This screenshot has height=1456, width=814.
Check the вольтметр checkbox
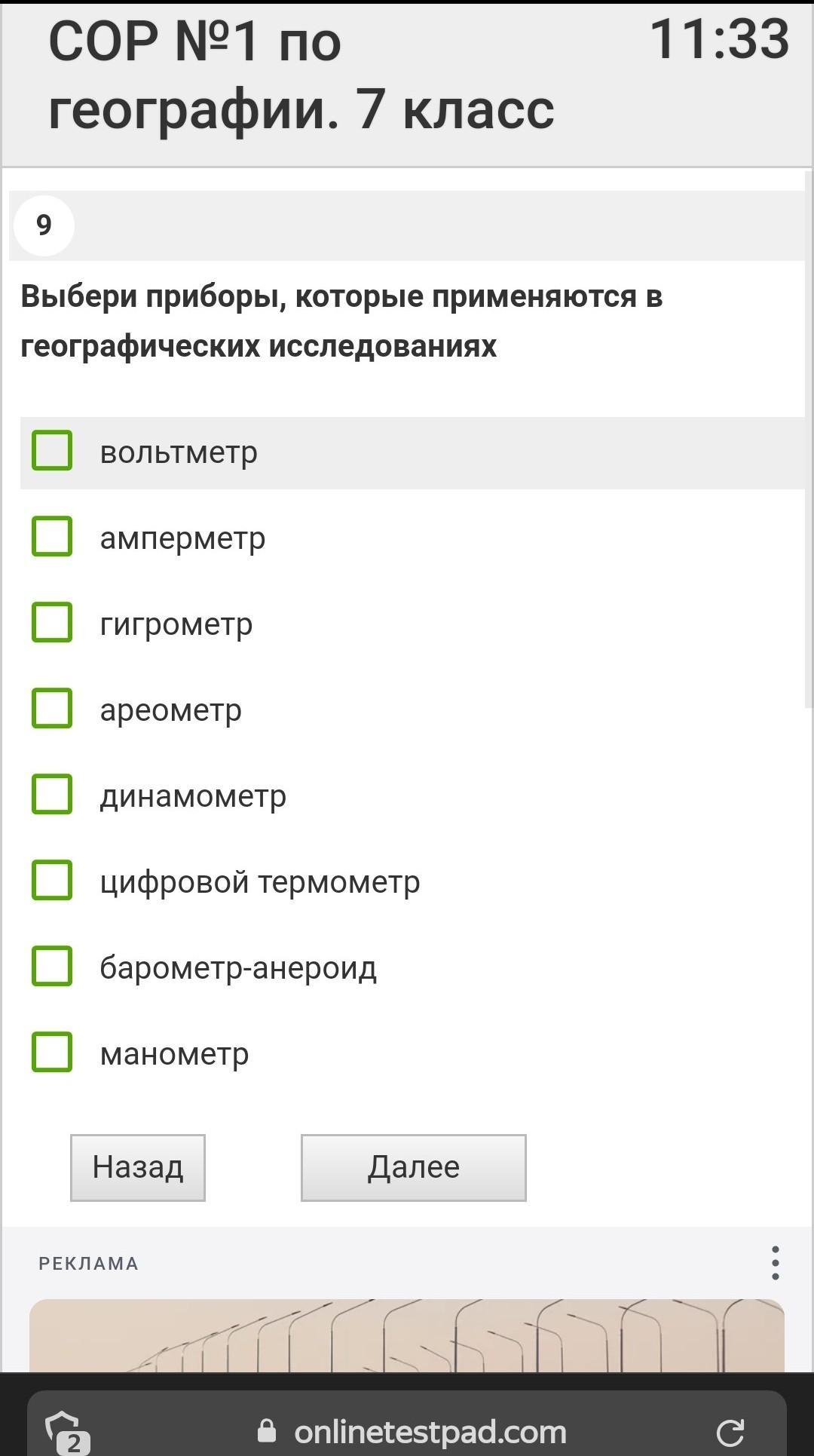52,451
